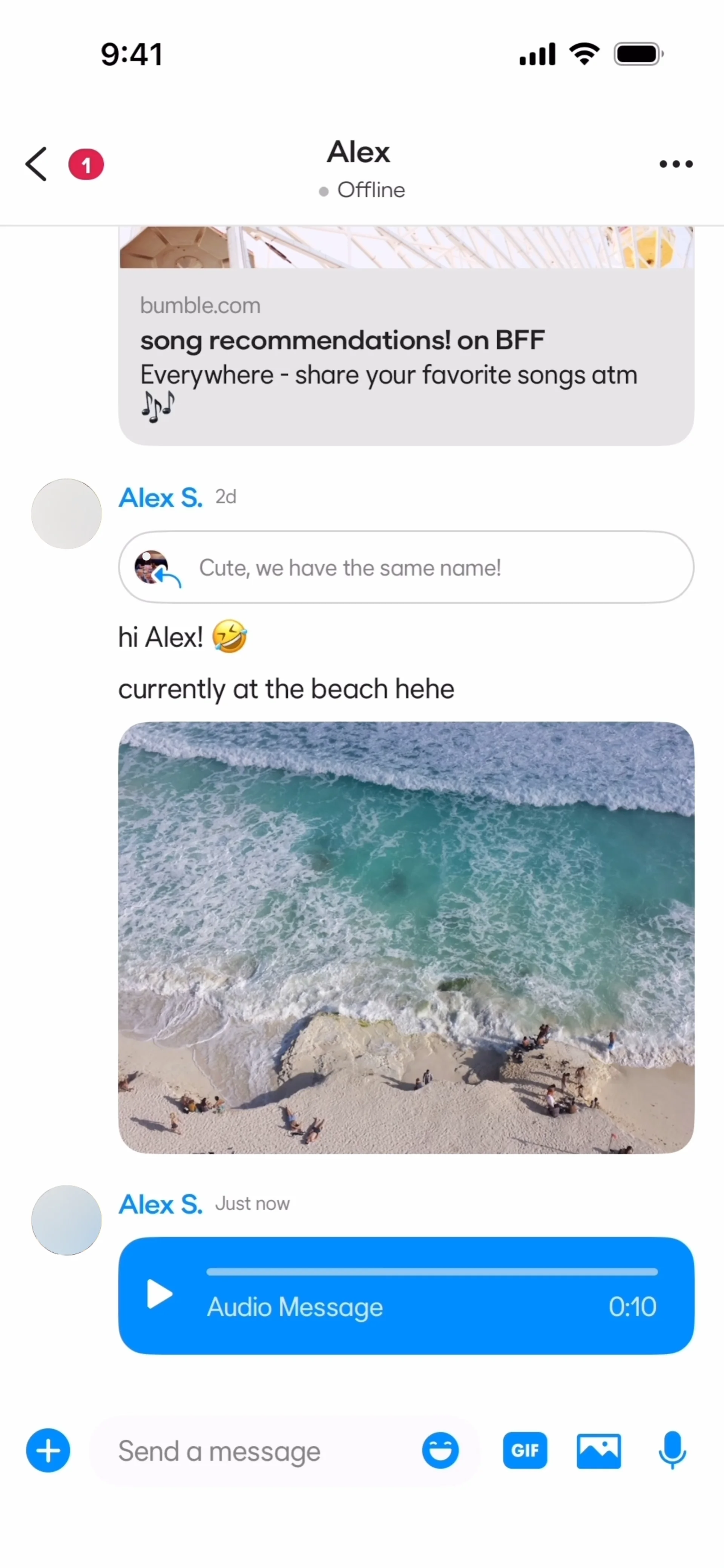Open the beach photo attachment
Viewport: 724px width, 1568px height.
406,937
